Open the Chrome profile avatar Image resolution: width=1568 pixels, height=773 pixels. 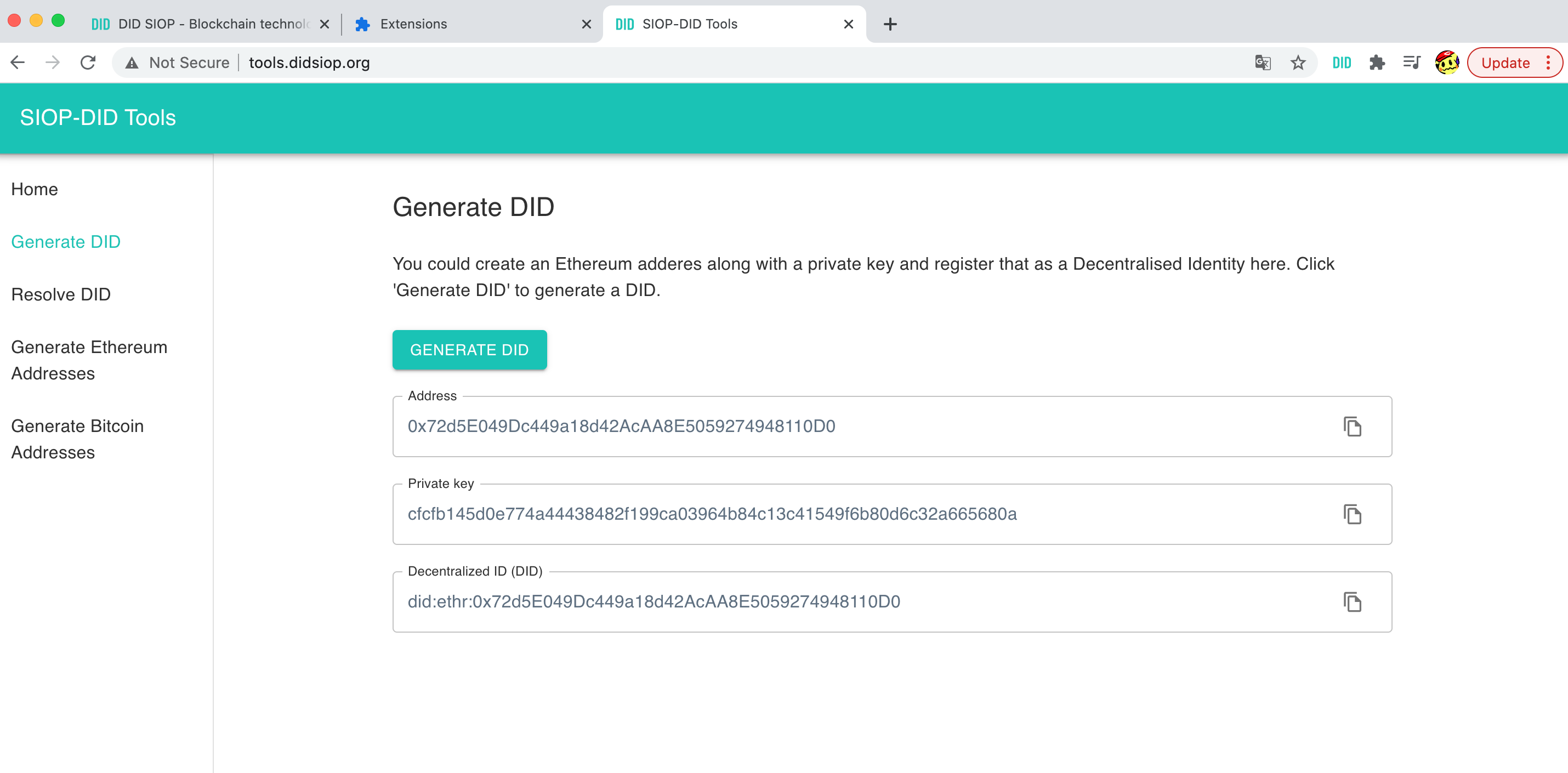[x=1447, y=62]
